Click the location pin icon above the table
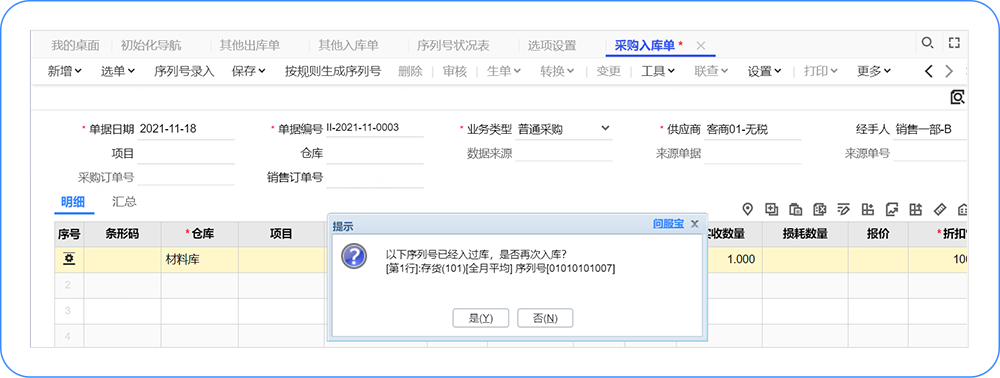Viewport: 1000px width, 378px height. [748, 209]
